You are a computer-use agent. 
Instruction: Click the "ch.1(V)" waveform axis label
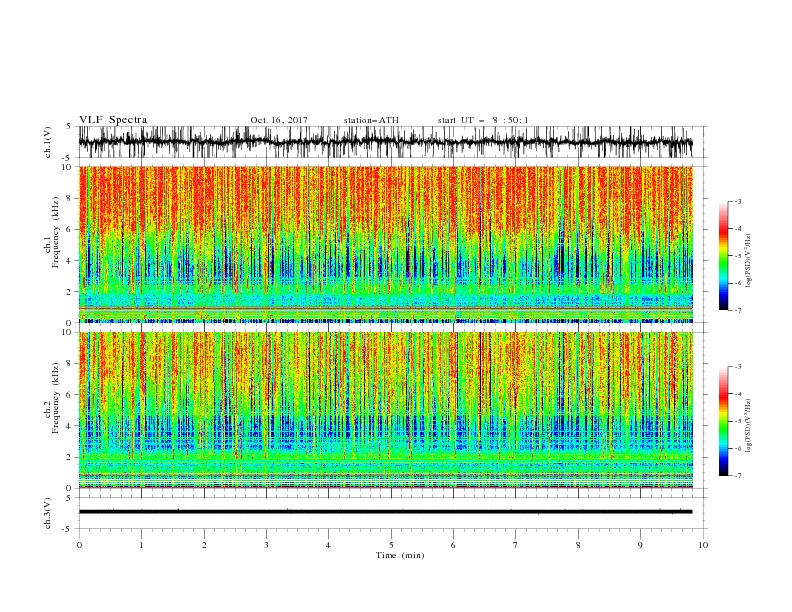click(x=48, y=142)
